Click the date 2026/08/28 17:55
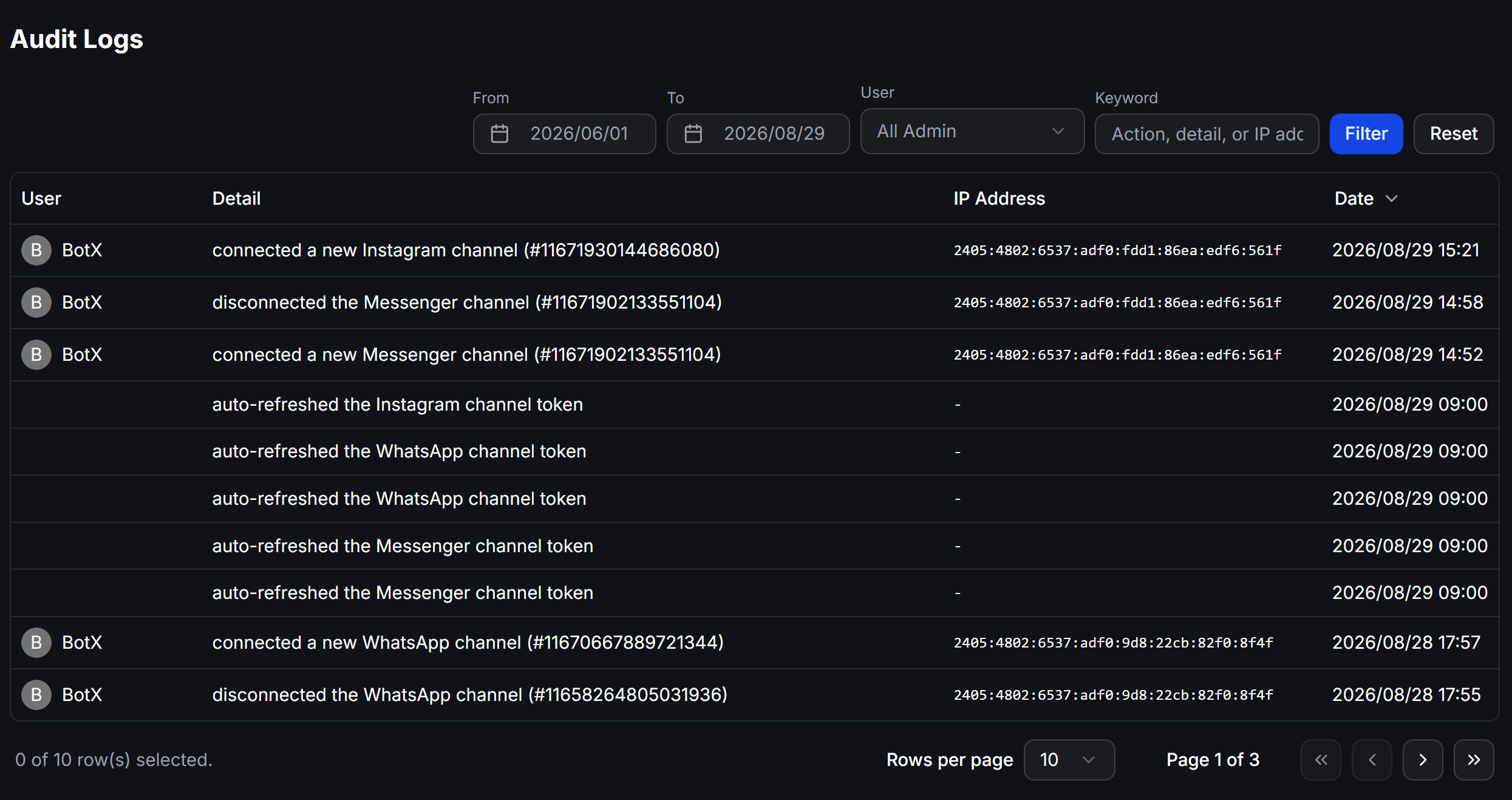 point(1406,695)
